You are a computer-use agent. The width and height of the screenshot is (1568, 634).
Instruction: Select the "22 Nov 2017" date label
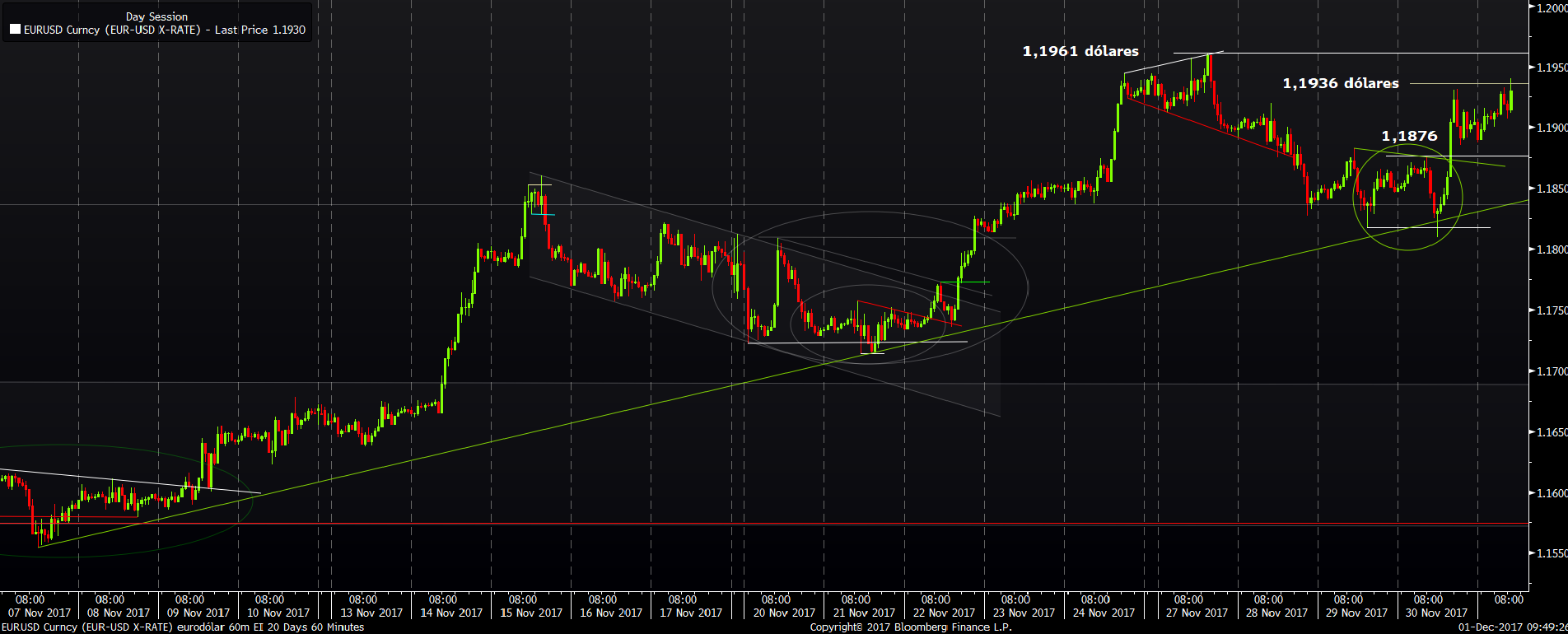[944, 613]
